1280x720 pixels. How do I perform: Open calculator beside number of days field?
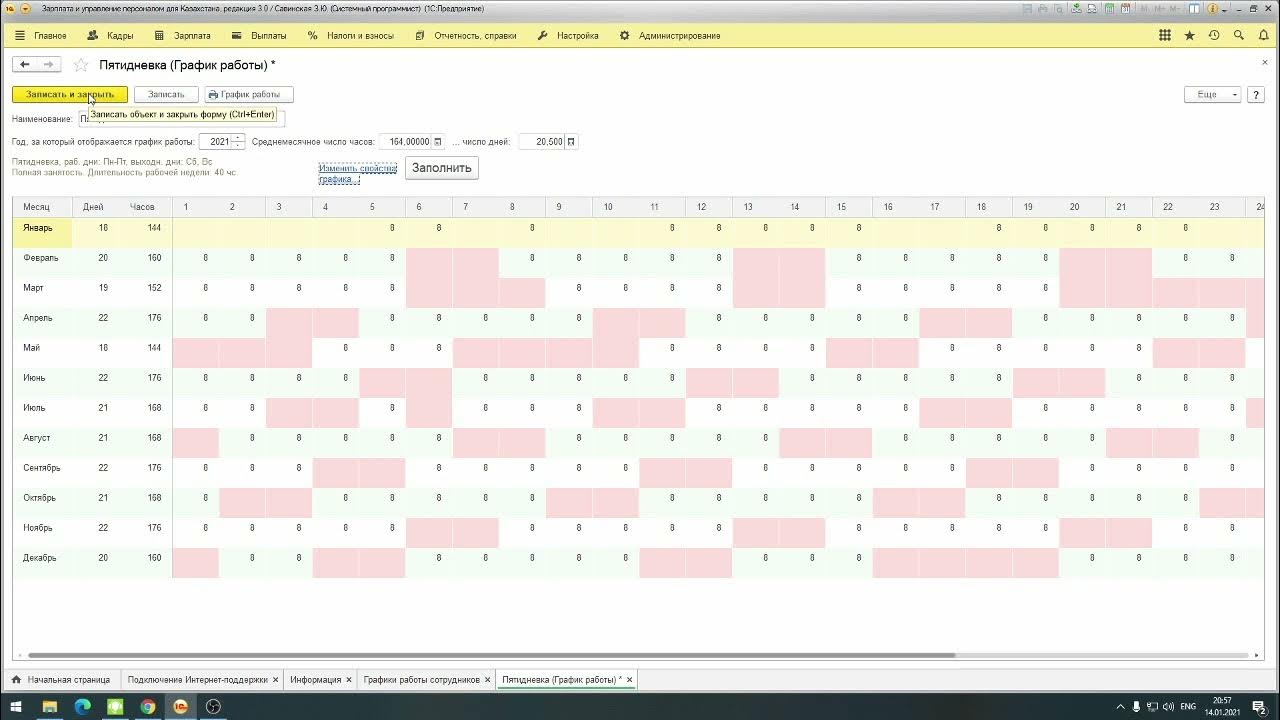571,142
